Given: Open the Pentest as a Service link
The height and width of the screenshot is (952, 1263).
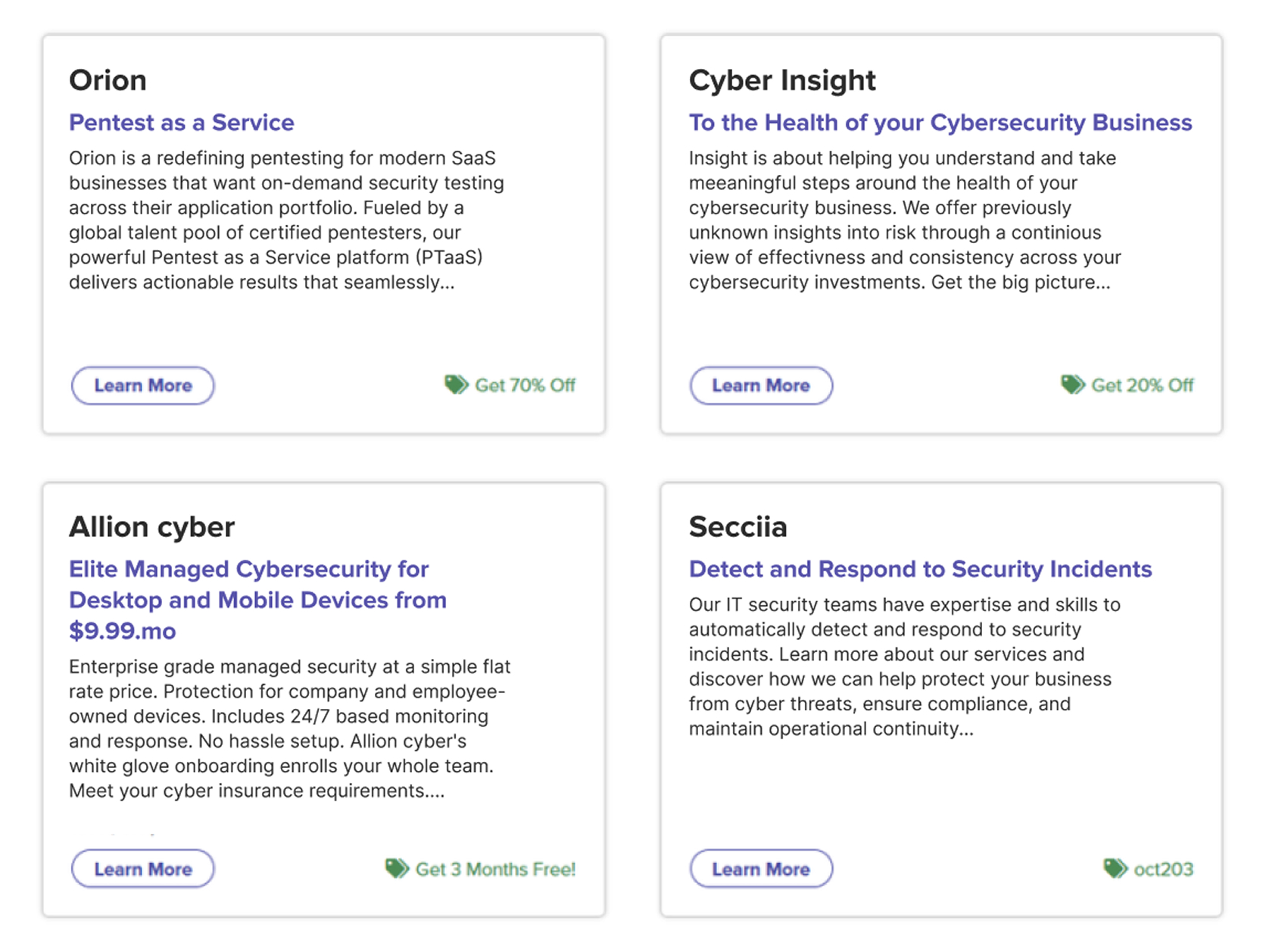Looking at the screenshot, I should (182, 123).
